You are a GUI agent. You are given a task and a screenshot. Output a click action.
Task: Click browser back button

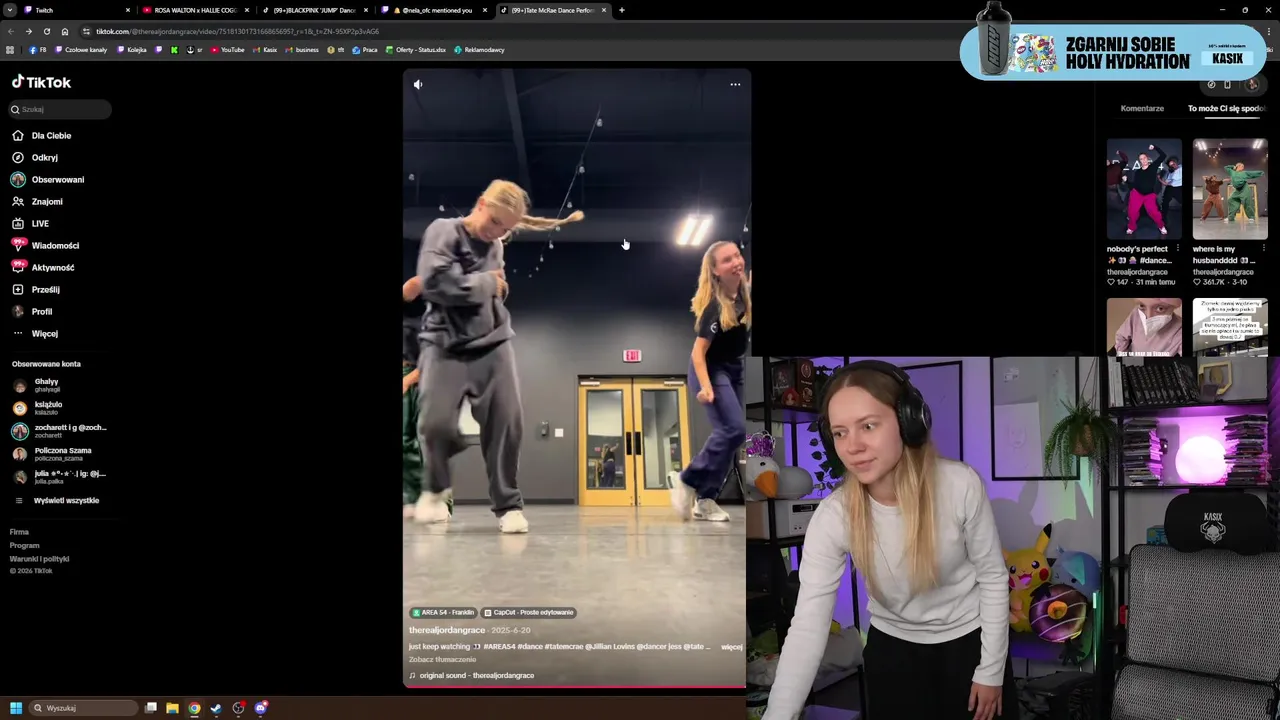(x=11, y=31)
